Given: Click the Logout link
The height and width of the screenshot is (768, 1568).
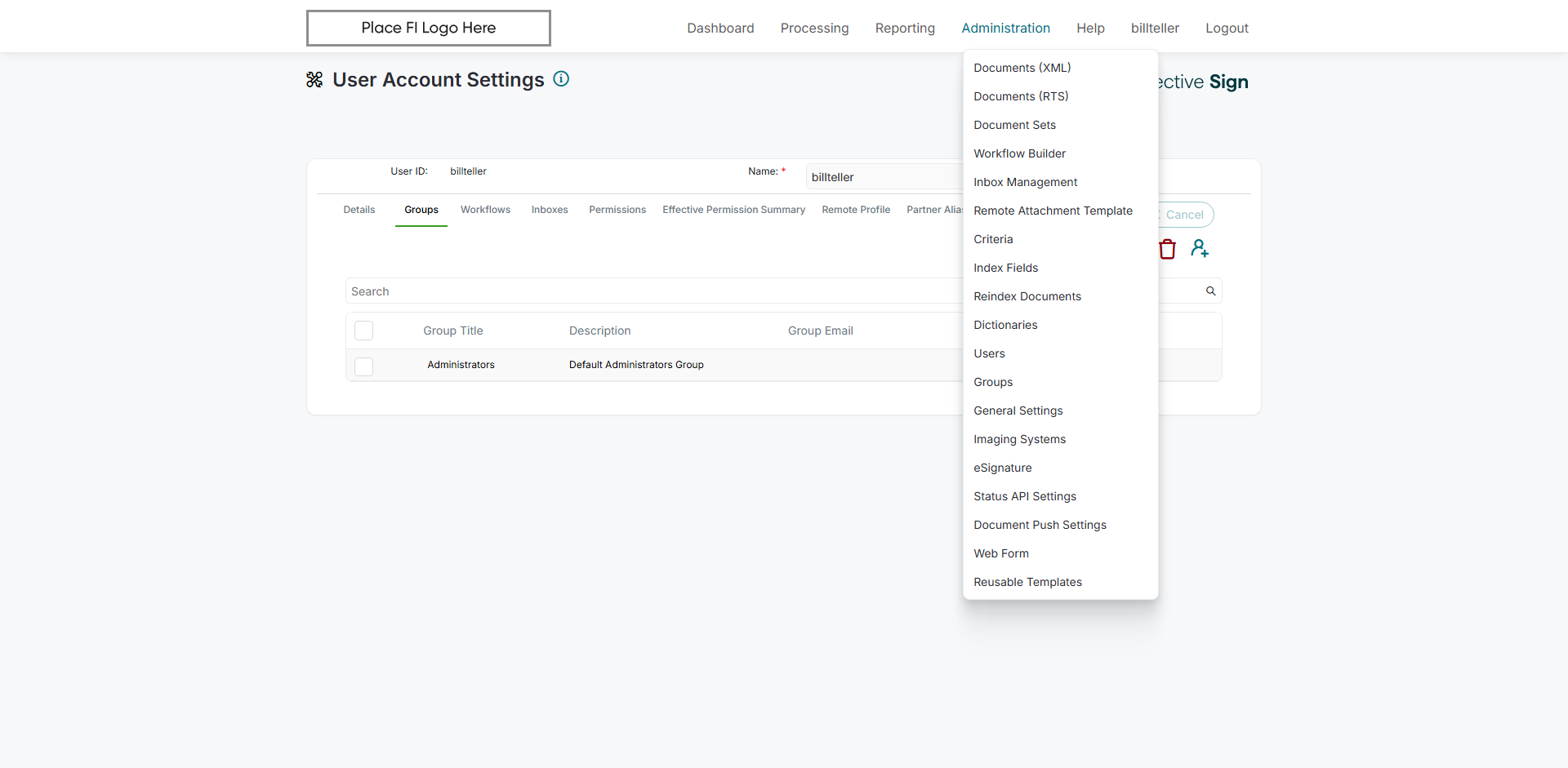Looking at the screenshot, I should 1227,28.
